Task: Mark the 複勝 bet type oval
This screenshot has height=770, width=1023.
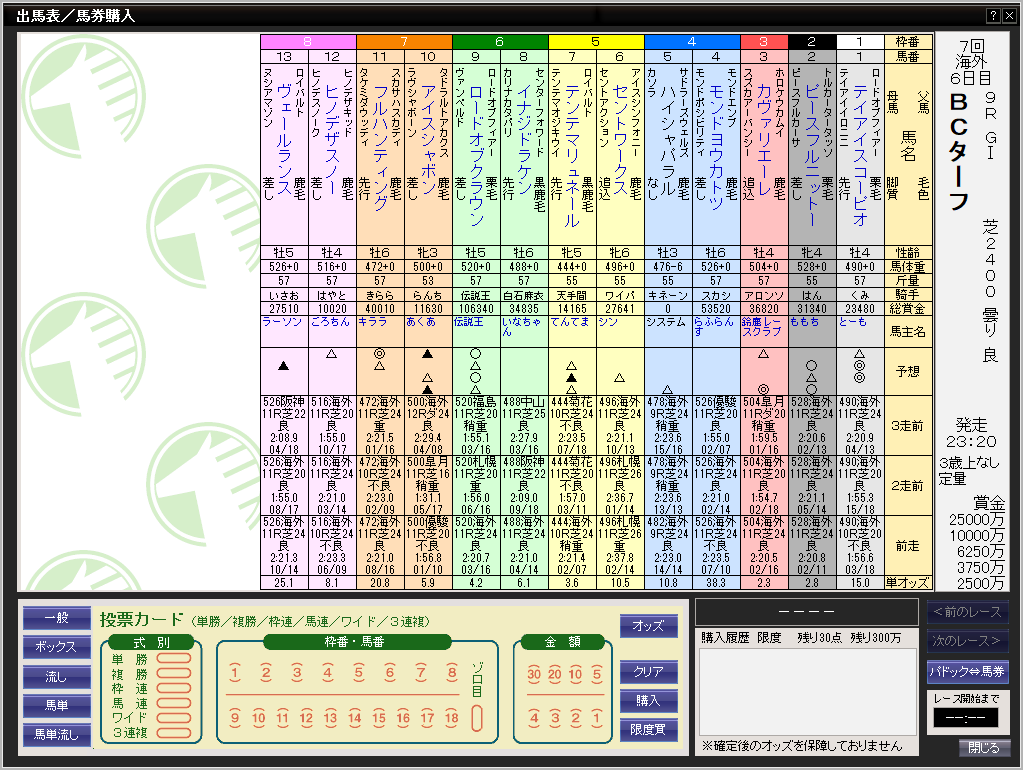Action: pos(172,673)
